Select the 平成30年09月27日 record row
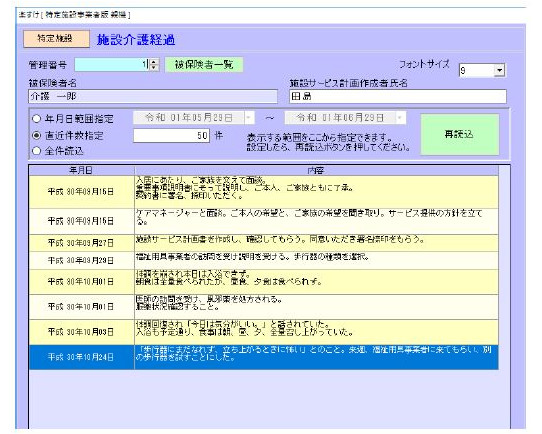 (264, 243)
